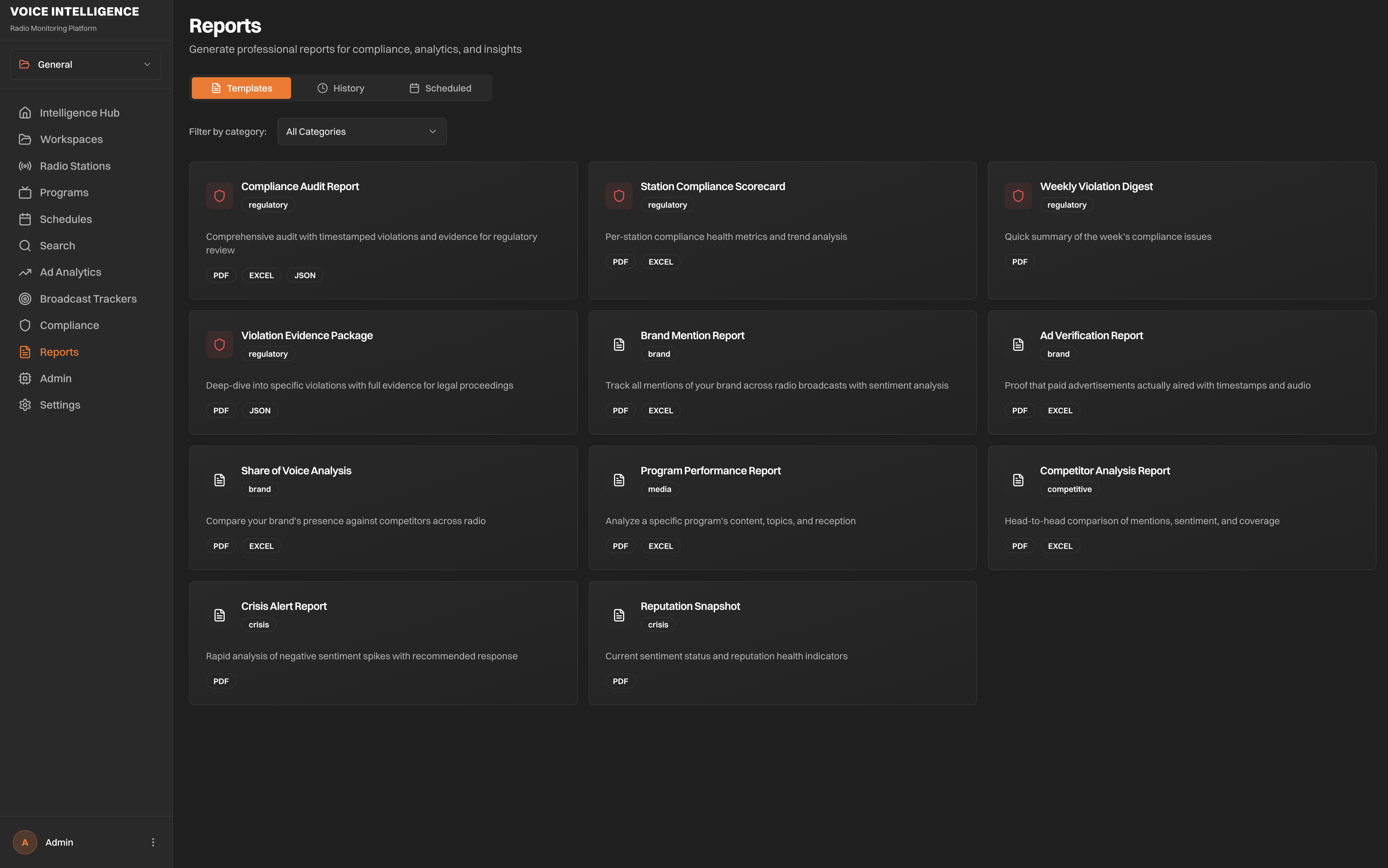The height and width of the screenshot is (868, 1388).
Task: Switch to the Scheduled tab
Action: tap(440, 88)
